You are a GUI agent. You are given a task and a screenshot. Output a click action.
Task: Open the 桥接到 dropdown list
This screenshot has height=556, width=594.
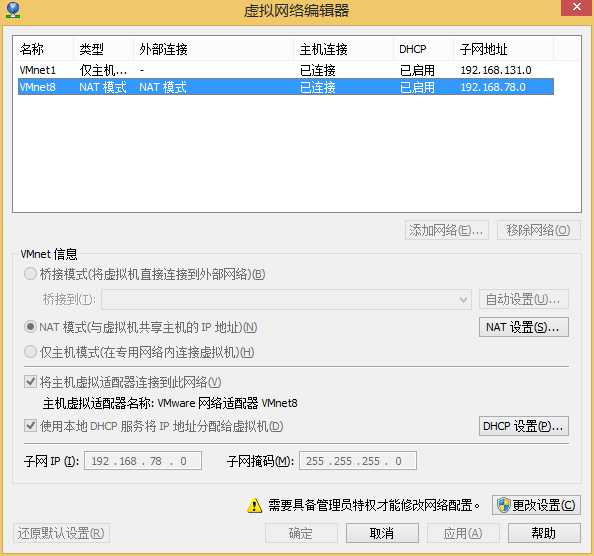coord(287,300)
